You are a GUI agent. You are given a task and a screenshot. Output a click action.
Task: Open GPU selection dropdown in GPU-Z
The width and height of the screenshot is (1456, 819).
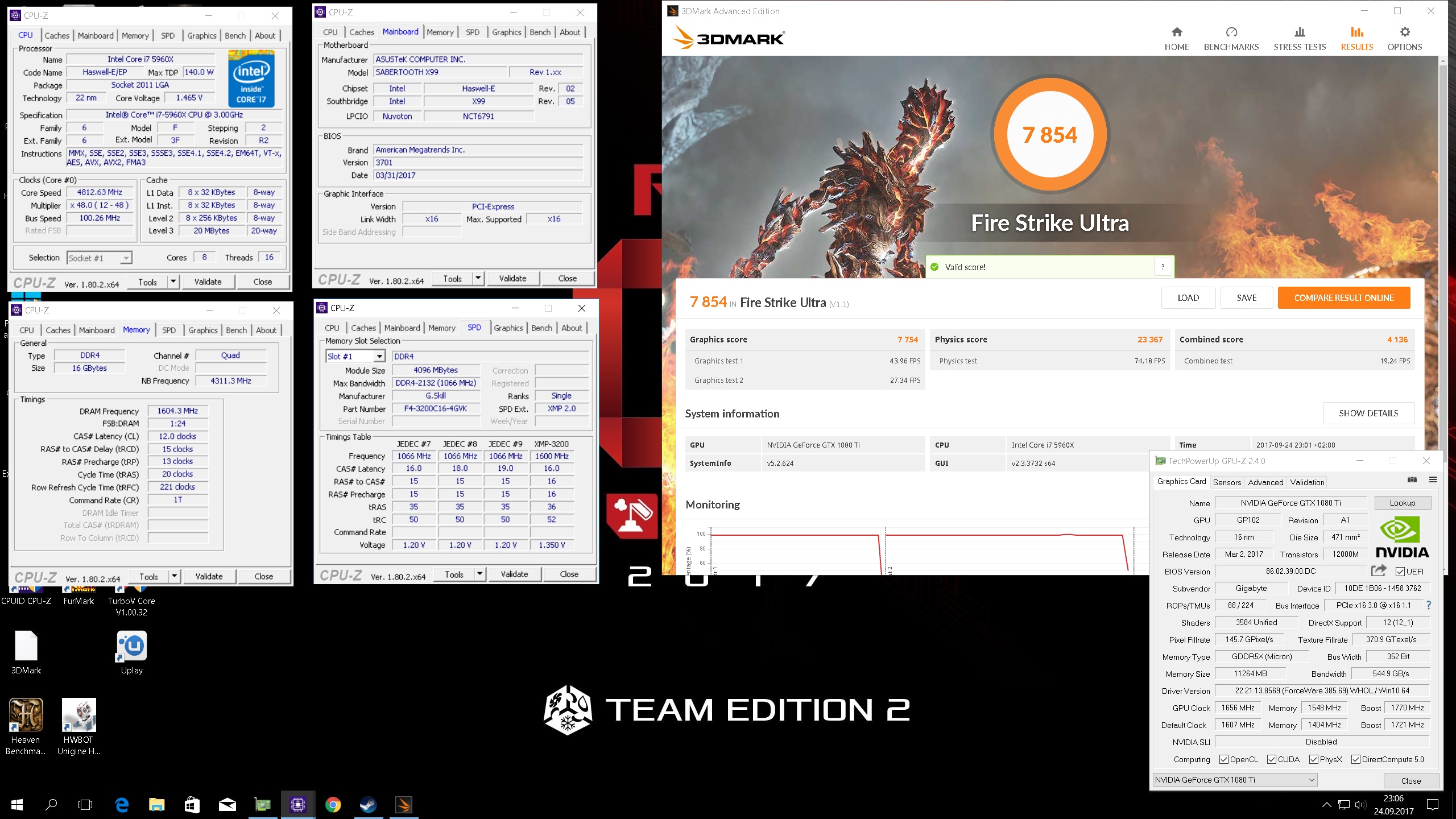[x=1235, y=780]
